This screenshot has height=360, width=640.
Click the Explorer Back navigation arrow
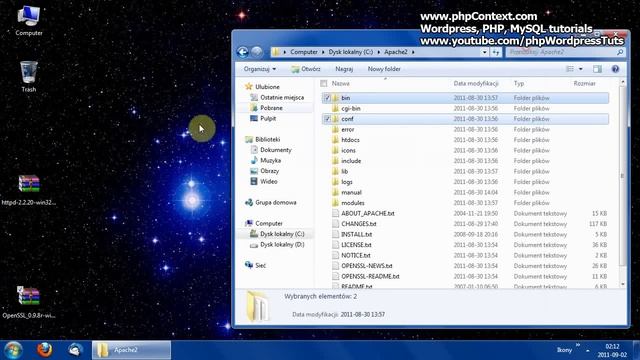242,52
